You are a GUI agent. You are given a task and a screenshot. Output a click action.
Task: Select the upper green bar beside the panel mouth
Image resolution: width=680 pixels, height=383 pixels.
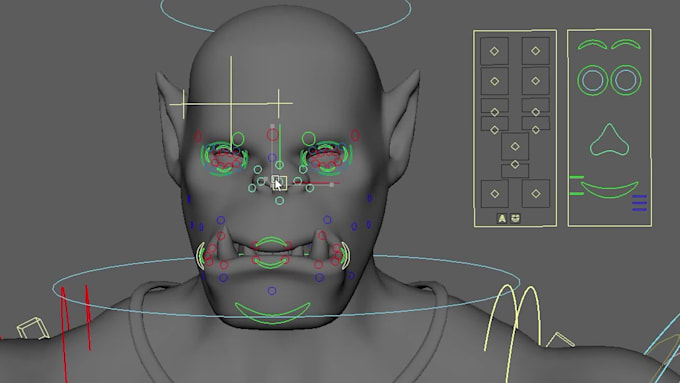577,177
